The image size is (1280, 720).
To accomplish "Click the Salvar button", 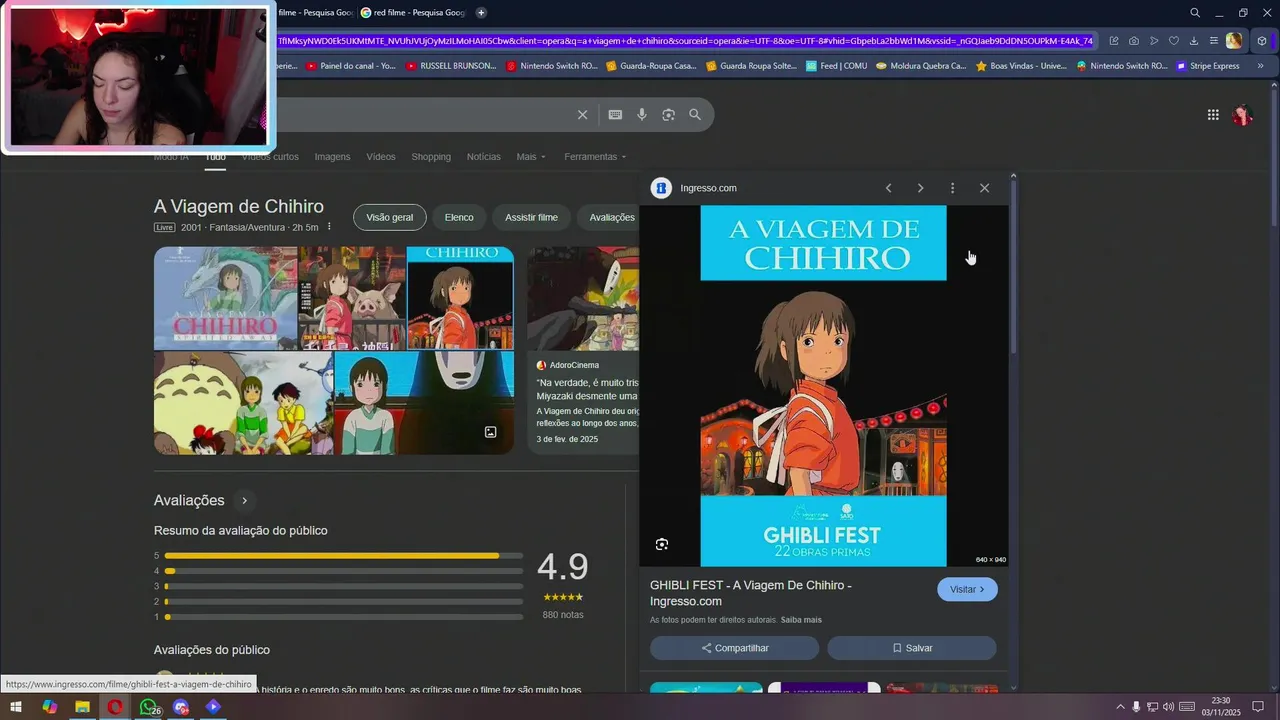I will coord(912,648).
